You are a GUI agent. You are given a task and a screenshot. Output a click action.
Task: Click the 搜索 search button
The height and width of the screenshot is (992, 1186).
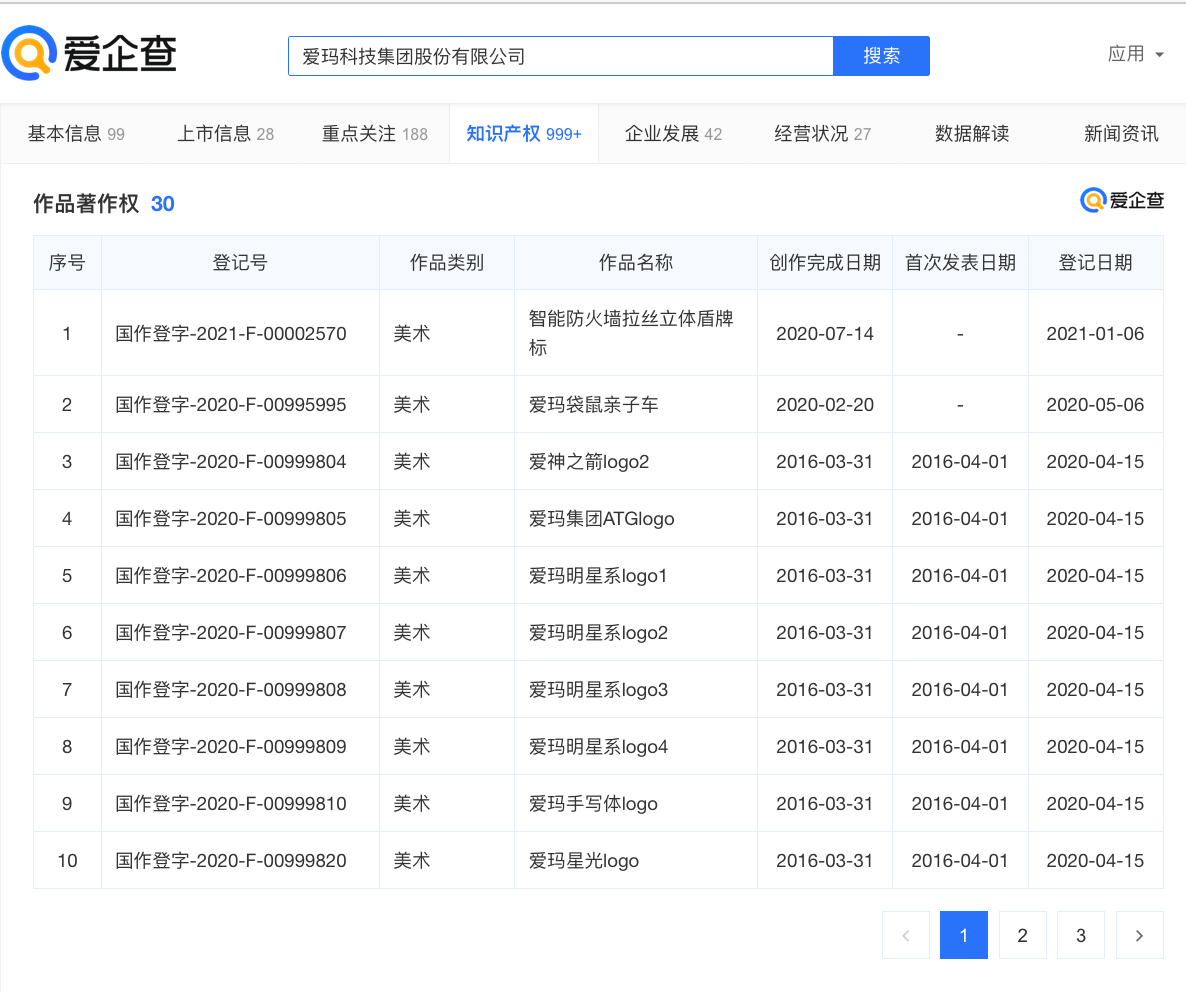[881, 56]
